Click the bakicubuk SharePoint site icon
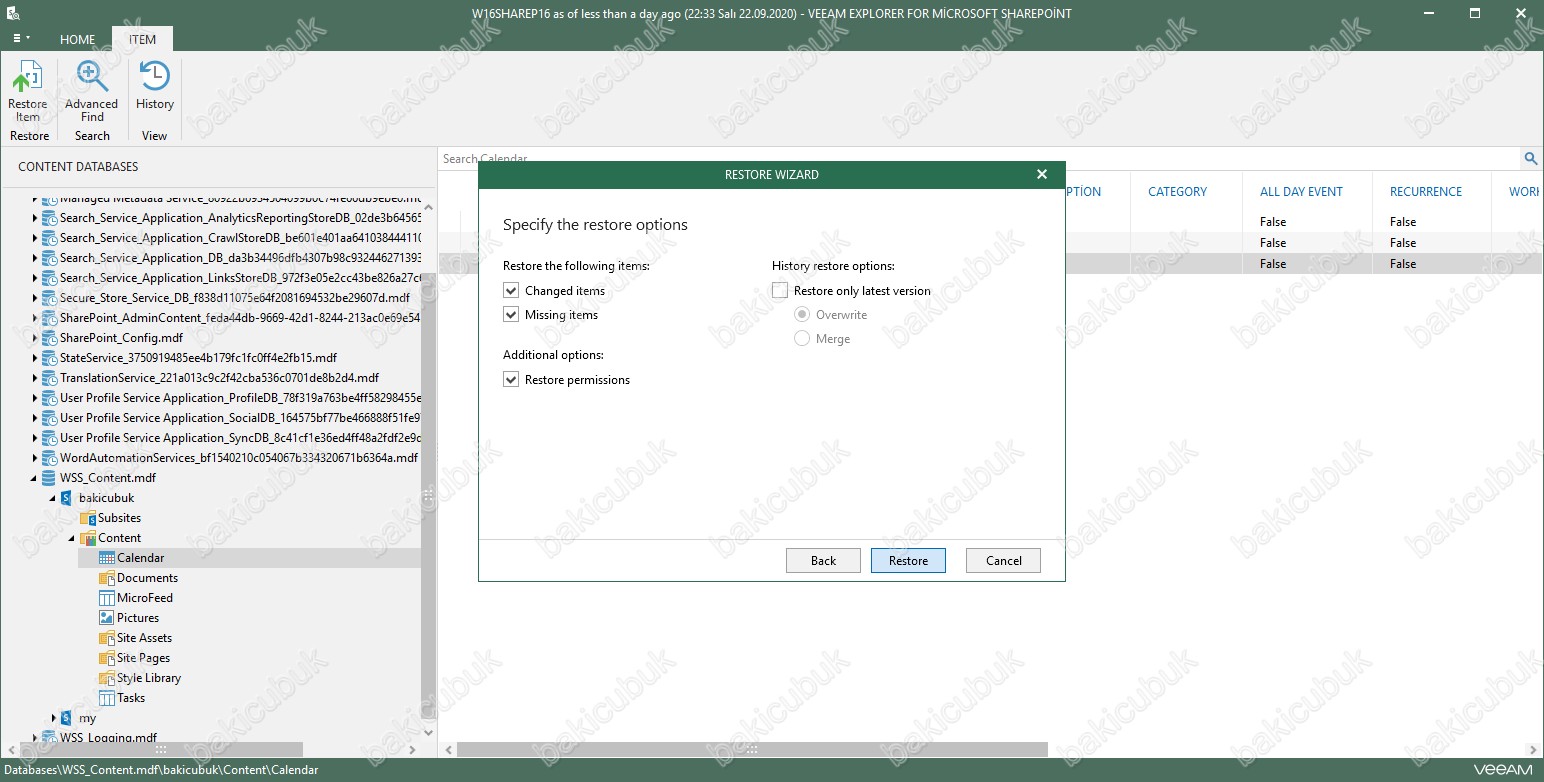Image resolution: width=1544 pixels, height=782 pixels. (x=67, y=498)
